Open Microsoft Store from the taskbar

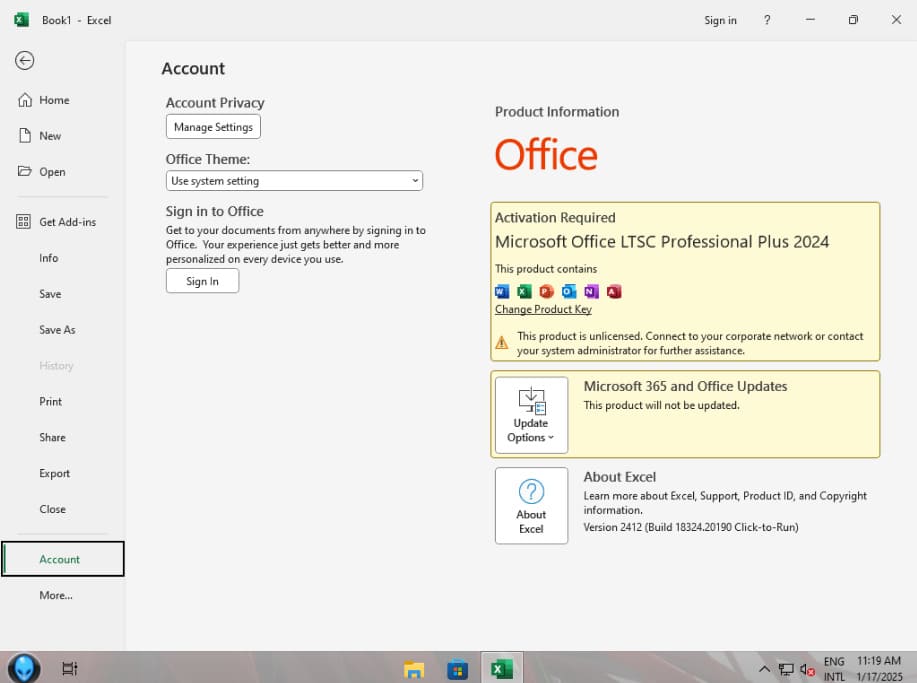click(457, 668)
